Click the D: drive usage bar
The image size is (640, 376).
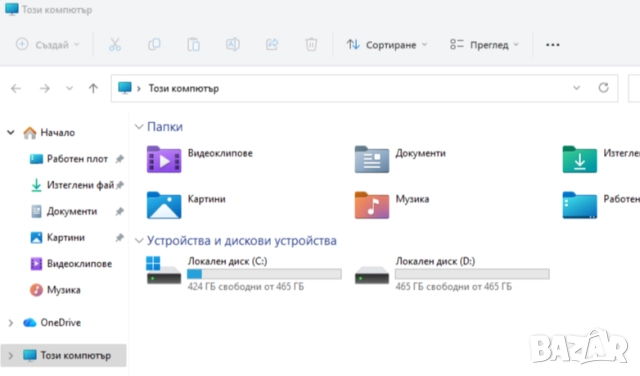tap(472, 274)
